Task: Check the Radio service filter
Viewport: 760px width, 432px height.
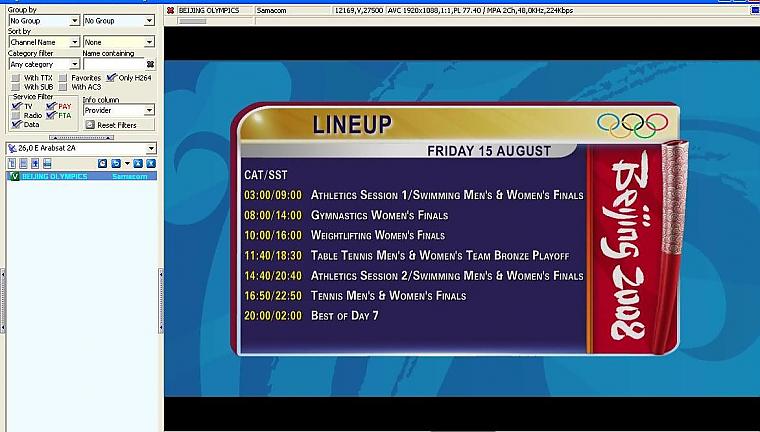Action: [x=16, y=115]
